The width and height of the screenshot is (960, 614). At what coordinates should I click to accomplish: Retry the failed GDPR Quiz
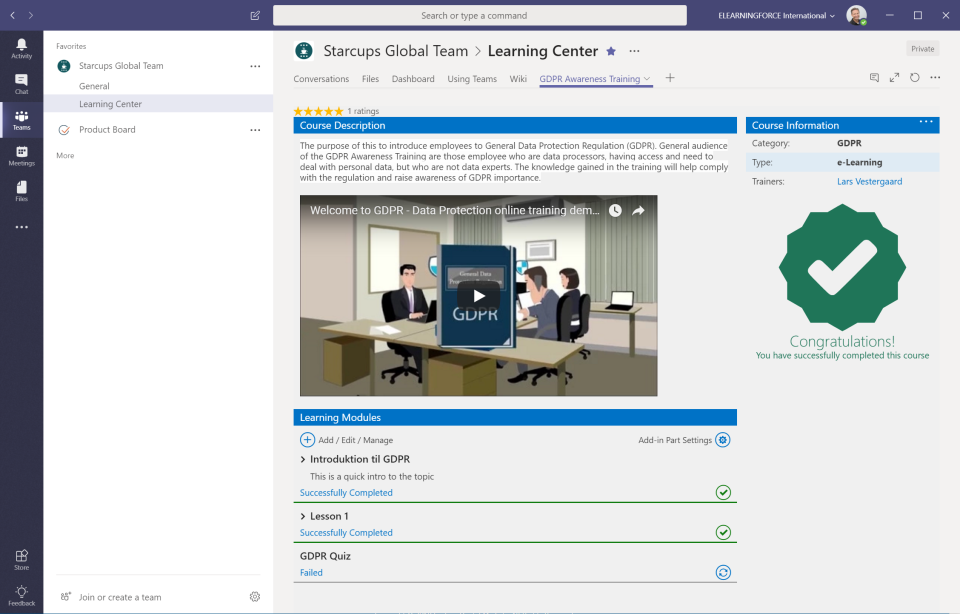pos(723,572)
